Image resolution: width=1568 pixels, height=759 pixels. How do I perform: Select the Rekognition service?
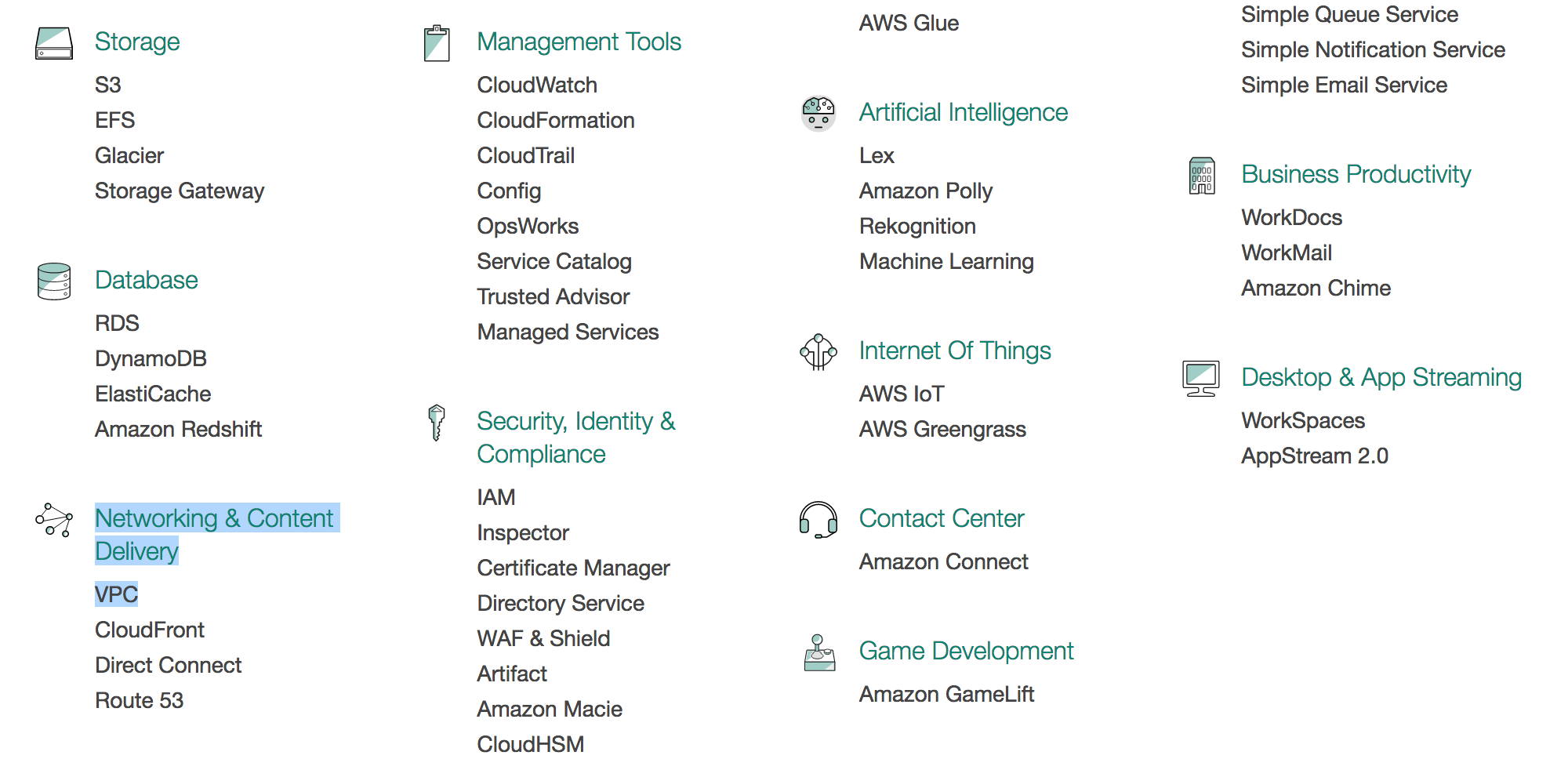[x=917, y=226]
